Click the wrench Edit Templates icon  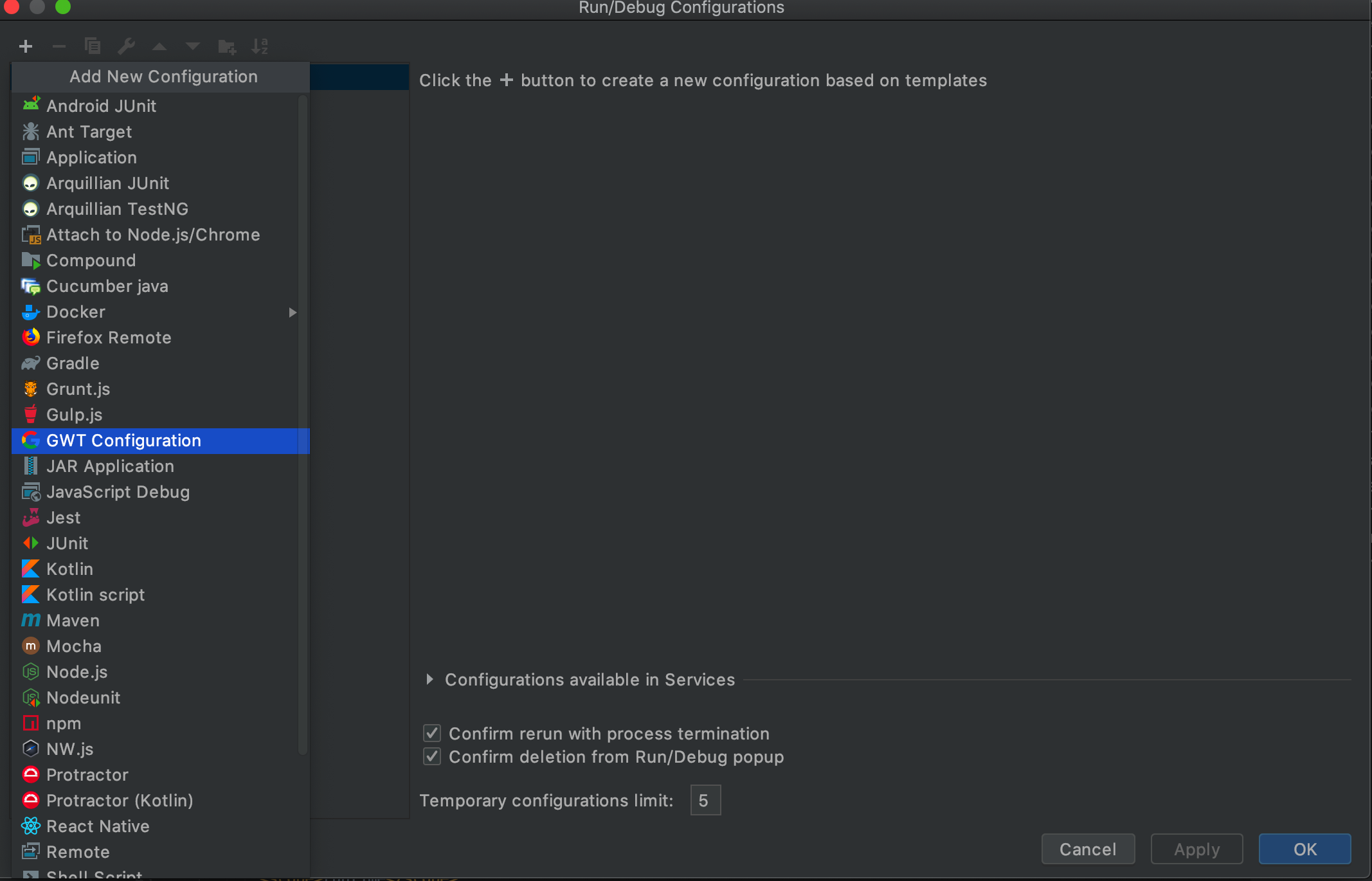coord(126,46)
